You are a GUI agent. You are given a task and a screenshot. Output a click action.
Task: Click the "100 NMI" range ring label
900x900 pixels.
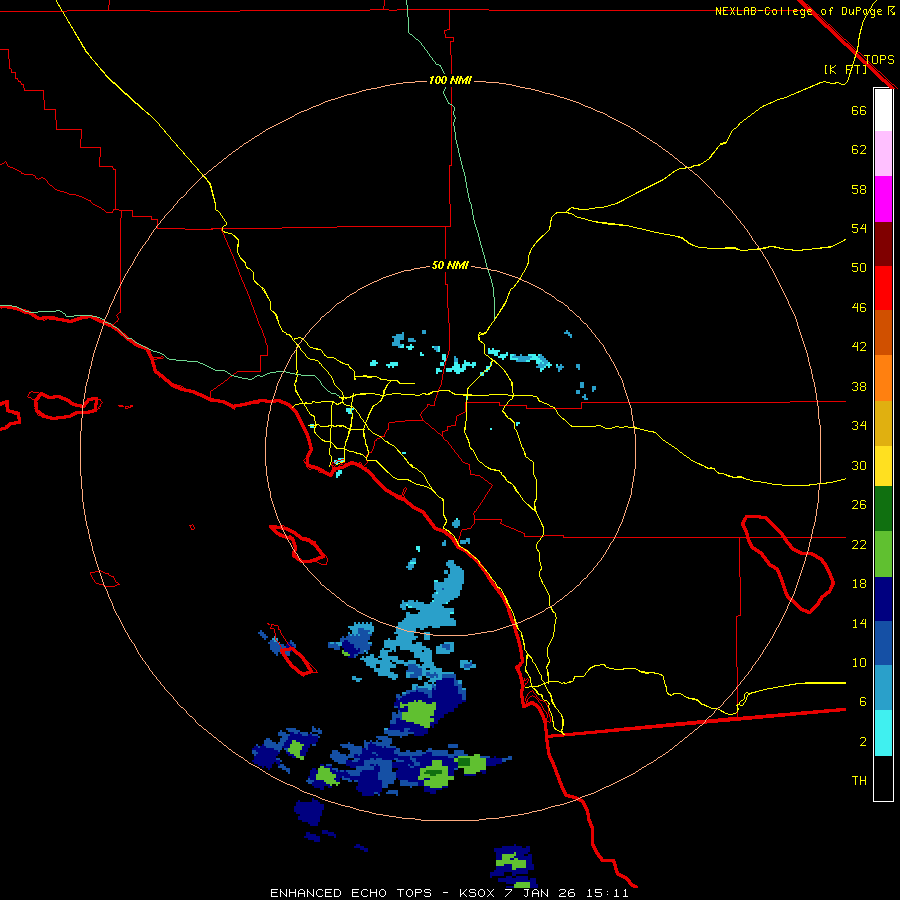[x=450, y=80]
